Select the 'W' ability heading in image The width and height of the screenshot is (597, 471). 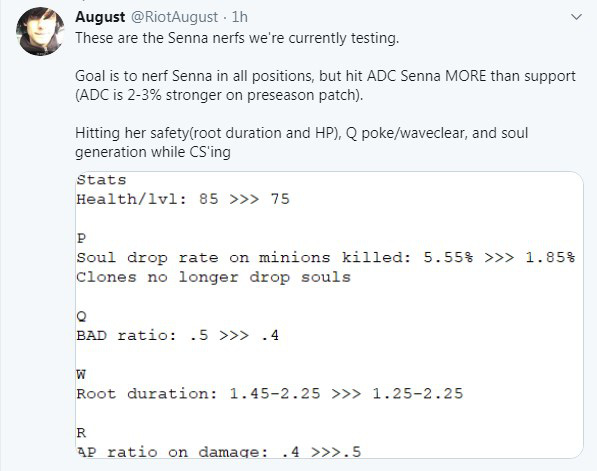(81, 375)
